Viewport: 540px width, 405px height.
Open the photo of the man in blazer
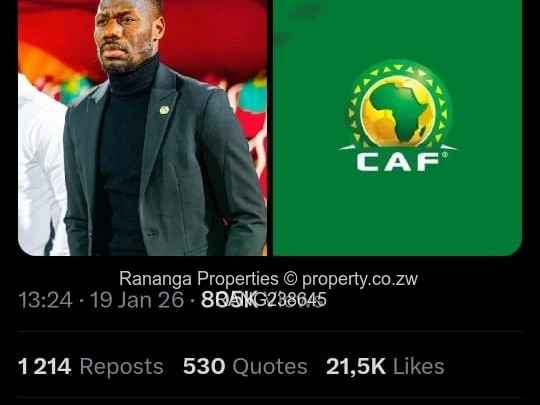coord(142,128)
